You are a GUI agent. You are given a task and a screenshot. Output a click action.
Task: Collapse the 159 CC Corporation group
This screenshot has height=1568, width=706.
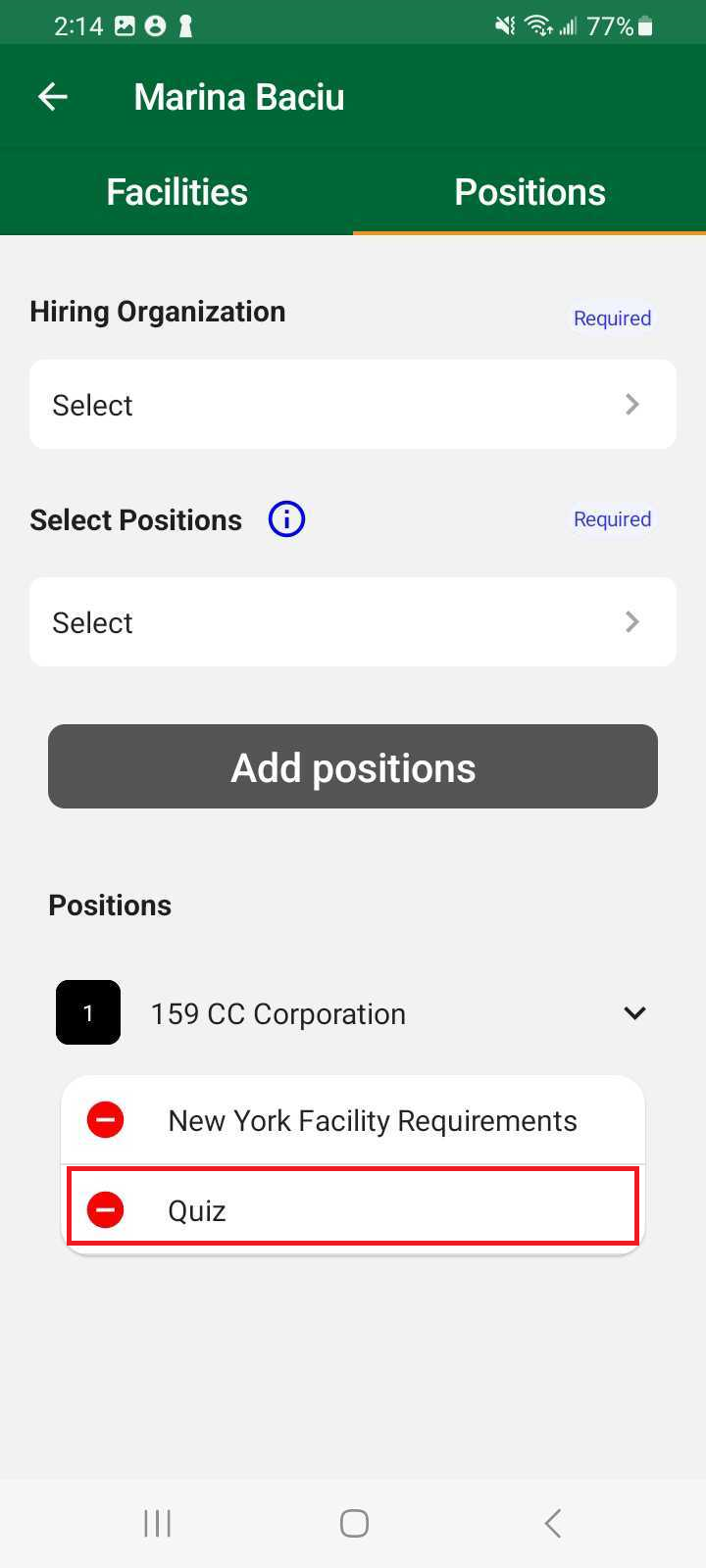[634, 1012]
